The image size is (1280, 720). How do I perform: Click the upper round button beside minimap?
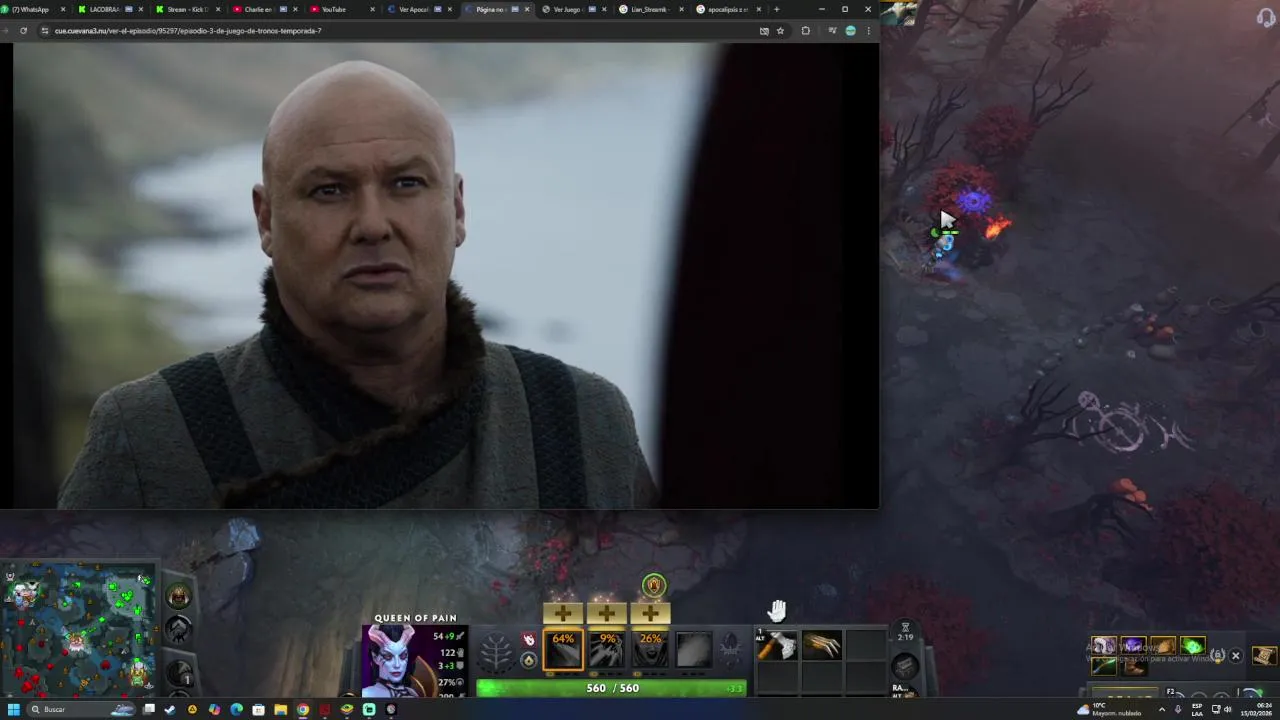tap(178, 597)
